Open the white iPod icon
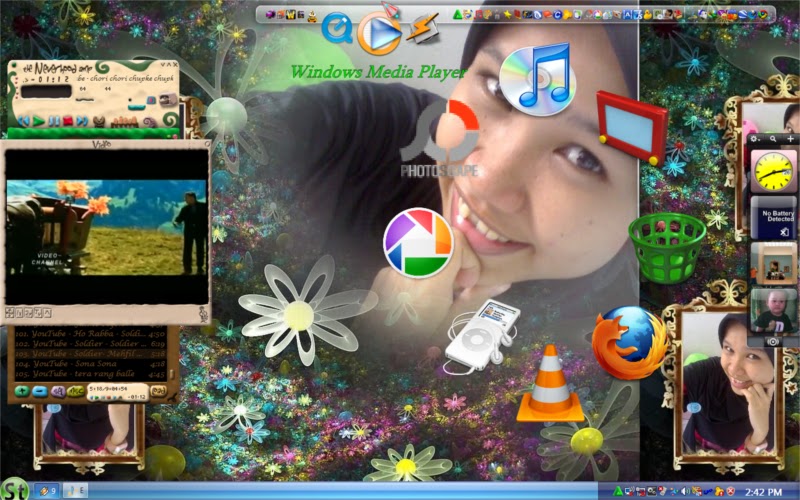The height and width of the screenshot is (500, 800). pos(481,335)
